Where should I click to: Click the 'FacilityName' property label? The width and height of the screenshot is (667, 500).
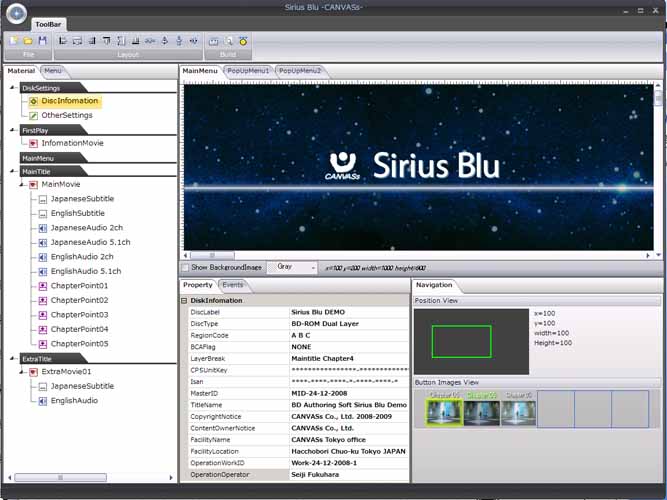(210, 440)
